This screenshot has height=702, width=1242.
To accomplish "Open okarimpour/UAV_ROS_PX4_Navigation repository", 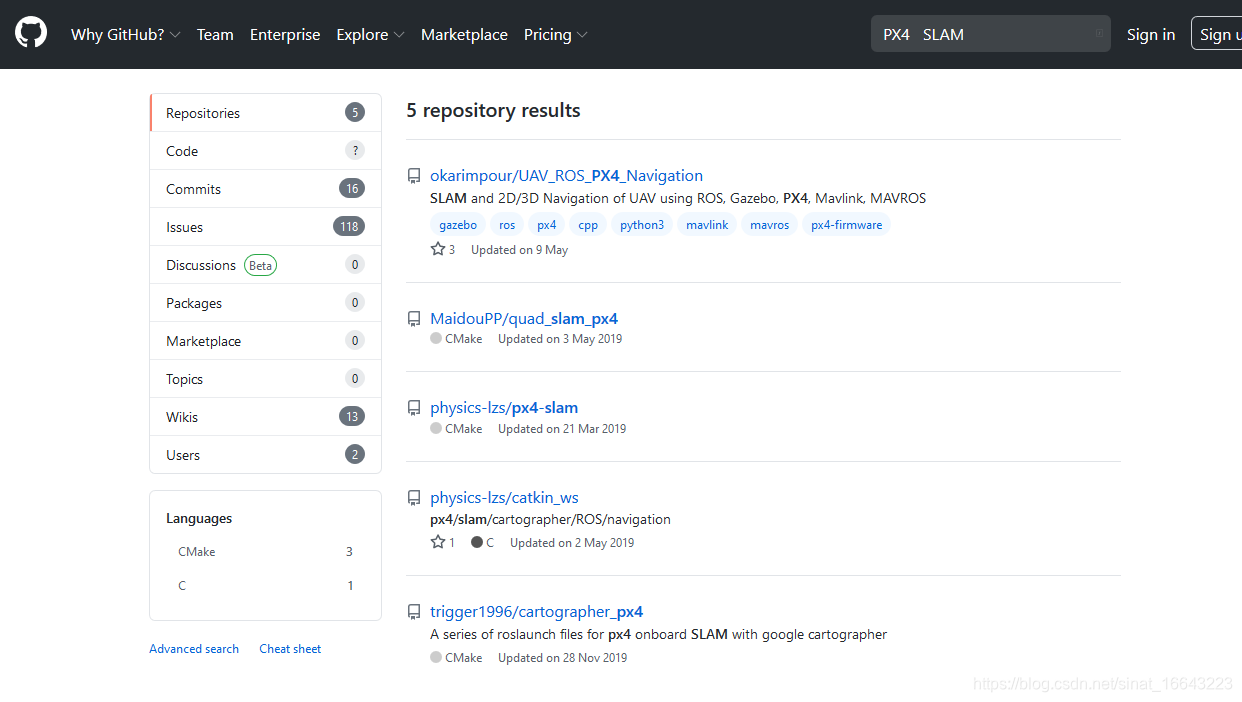I will (566, 176).
